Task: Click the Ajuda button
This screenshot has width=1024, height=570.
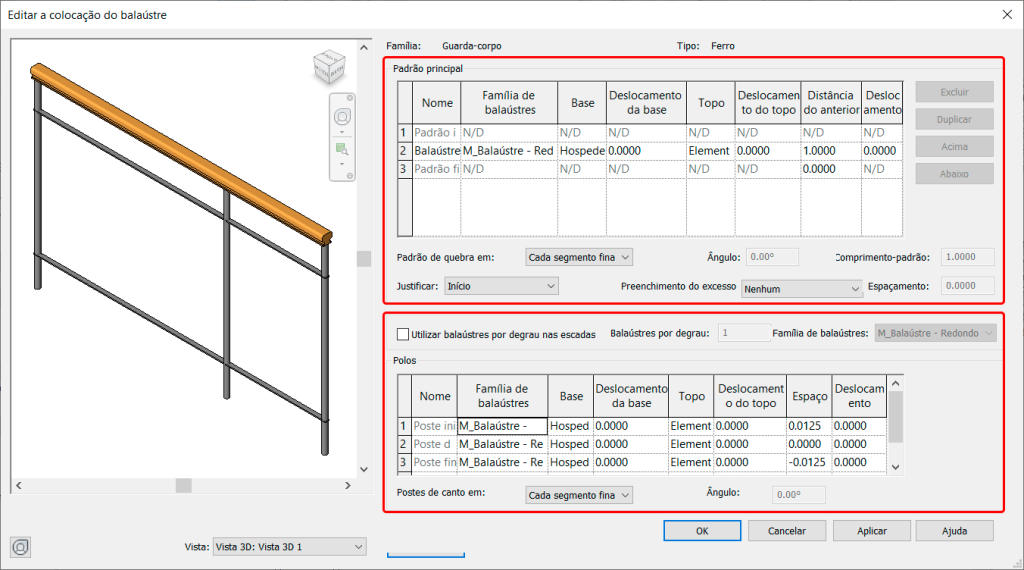Action: [x=954, y=530]
